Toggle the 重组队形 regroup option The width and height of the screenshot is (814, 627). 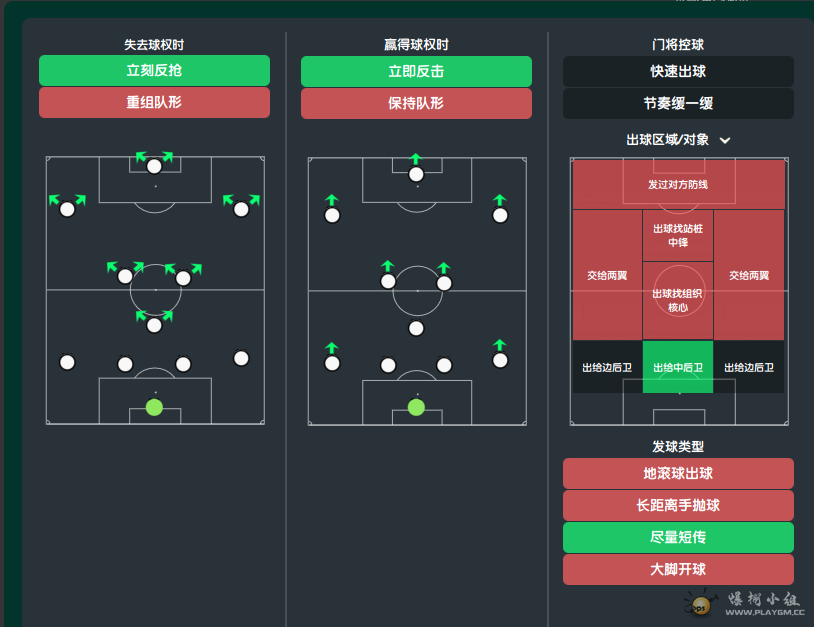click(x=154, y=103)
